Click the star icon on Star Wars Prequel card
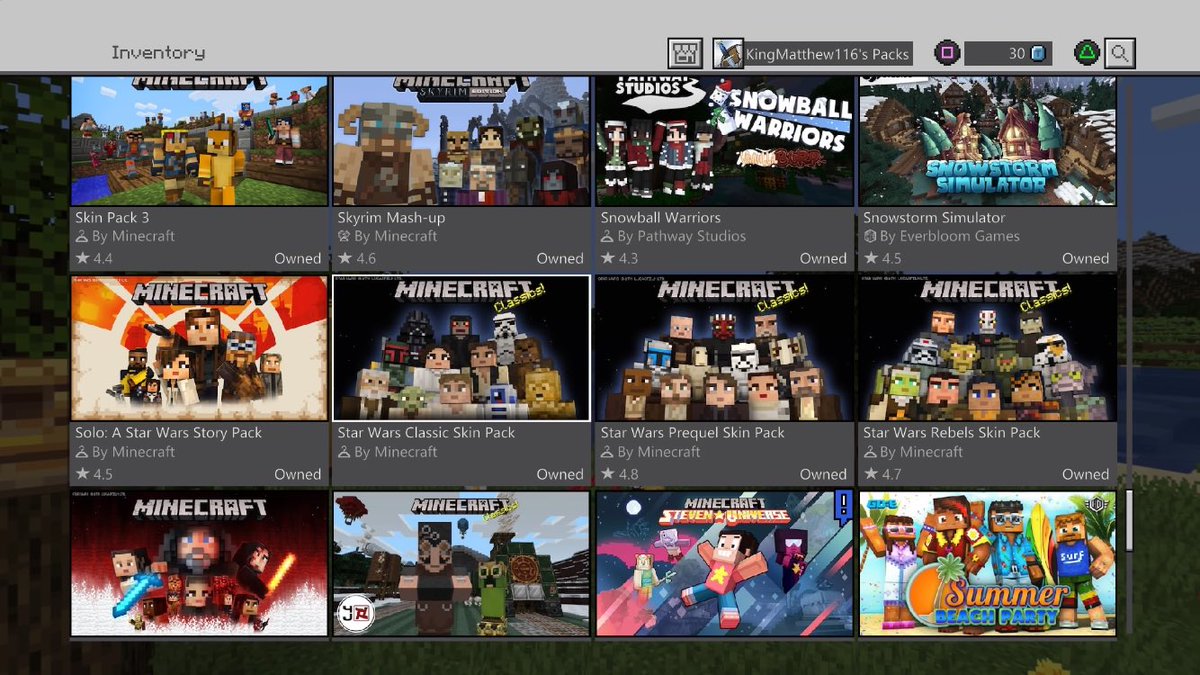1200x675 pixels. click(x=608, y=474)
